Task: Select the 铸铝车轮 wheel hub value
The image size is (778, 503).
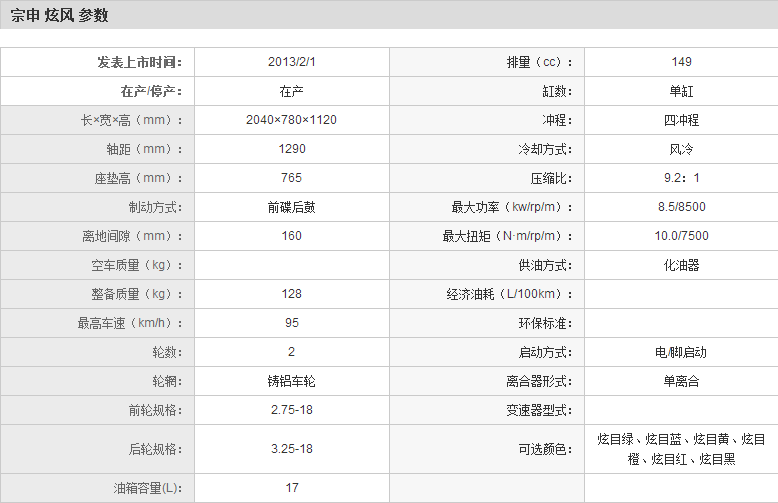Action: (x=292, y=382)
